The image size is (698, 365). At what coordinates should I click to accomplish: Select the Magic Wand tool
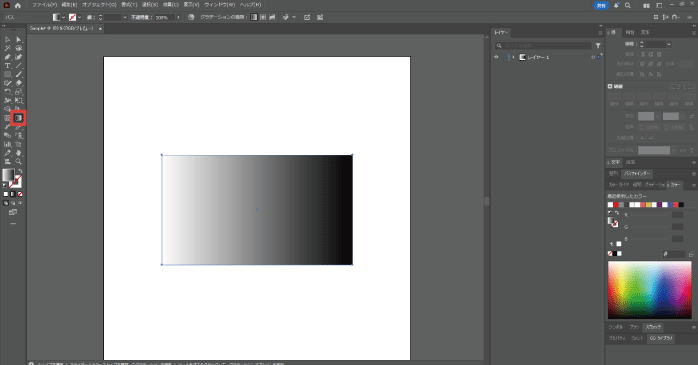pos(8,48)
